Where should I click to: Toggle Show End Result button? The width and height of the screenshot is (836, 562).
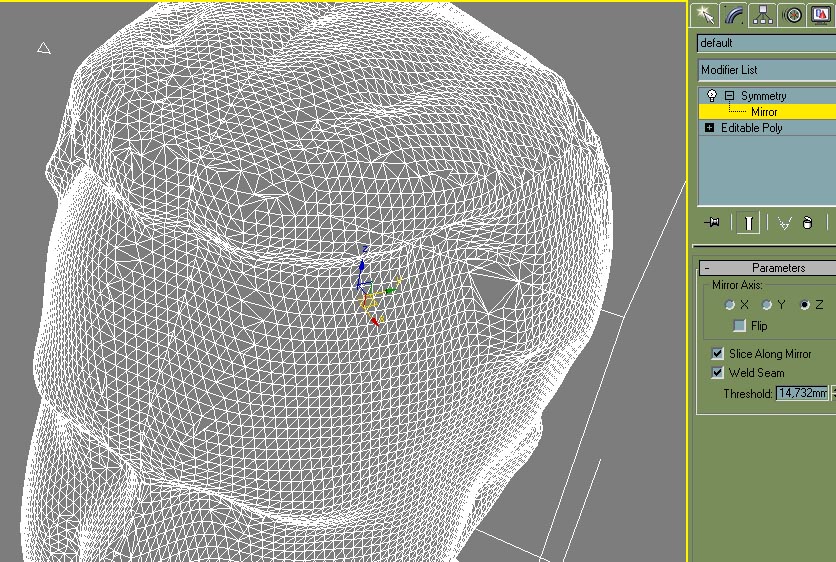point(748,222)
